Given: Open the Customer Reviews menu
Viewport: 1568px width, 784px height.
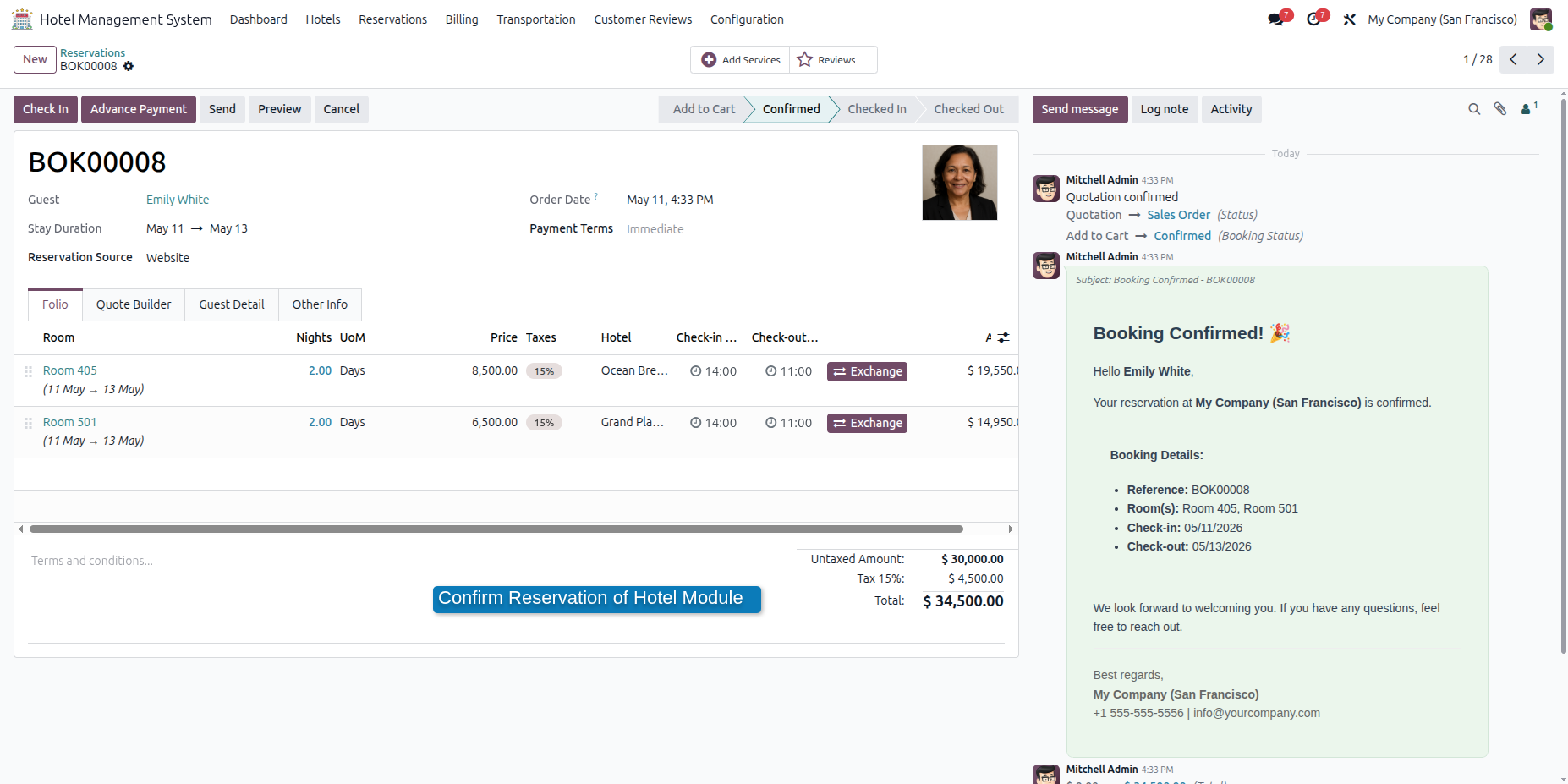Looking at the screenshot, I should click(x=643, y=19).
